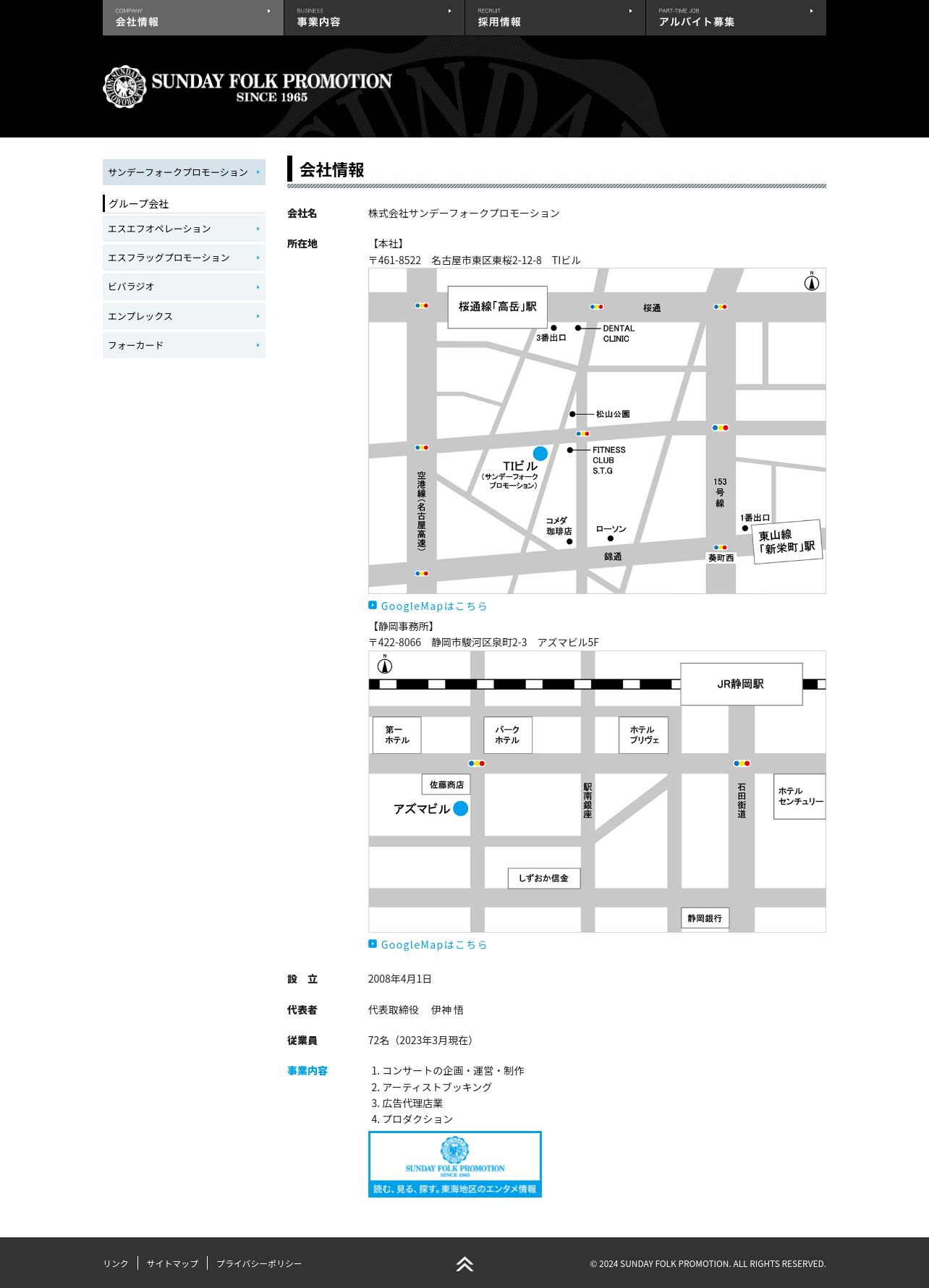Open the サイトマップ footer link
929x1288 pixels.
172,1263
